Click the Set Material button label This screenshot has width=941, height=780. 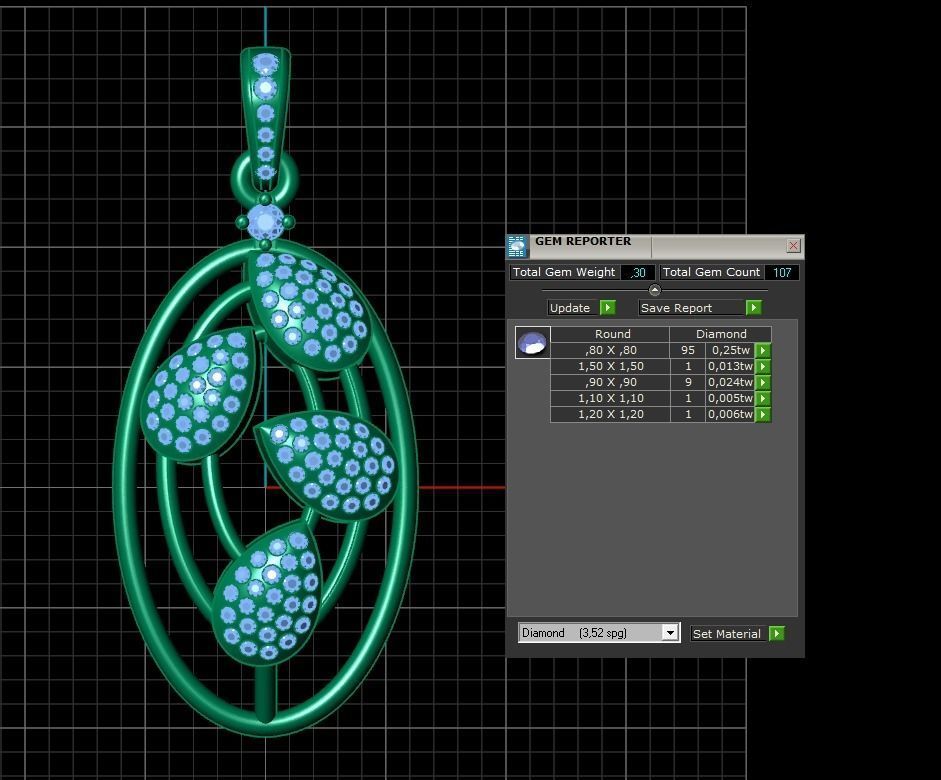pos(726,634)
